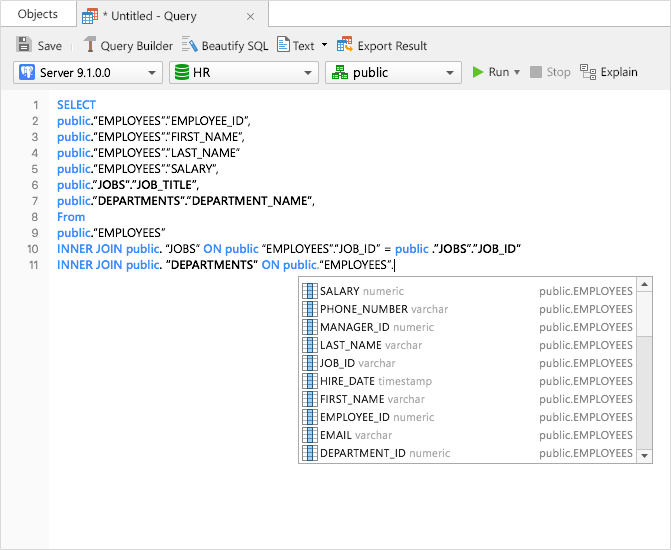The height and width of the screenshot is (550, 671).
Task: Choose PHONE_NUMBER varchar from suggestions
Action: point(467,309)
